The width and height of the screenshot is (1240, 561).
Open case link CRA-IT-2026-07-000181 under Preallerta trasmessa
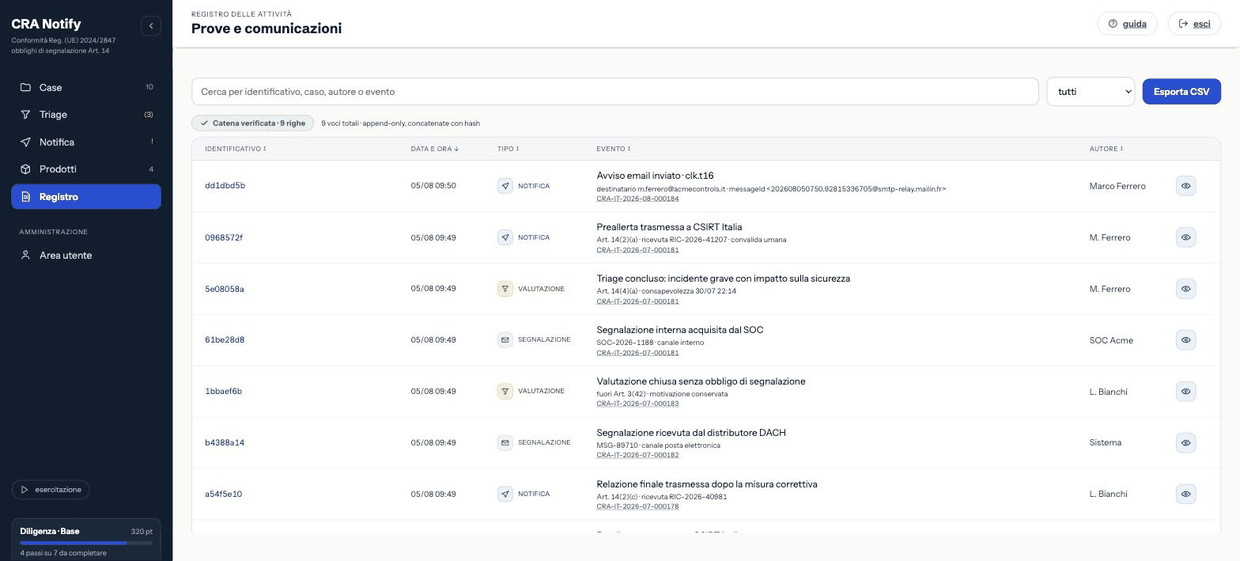click(638, 250)
